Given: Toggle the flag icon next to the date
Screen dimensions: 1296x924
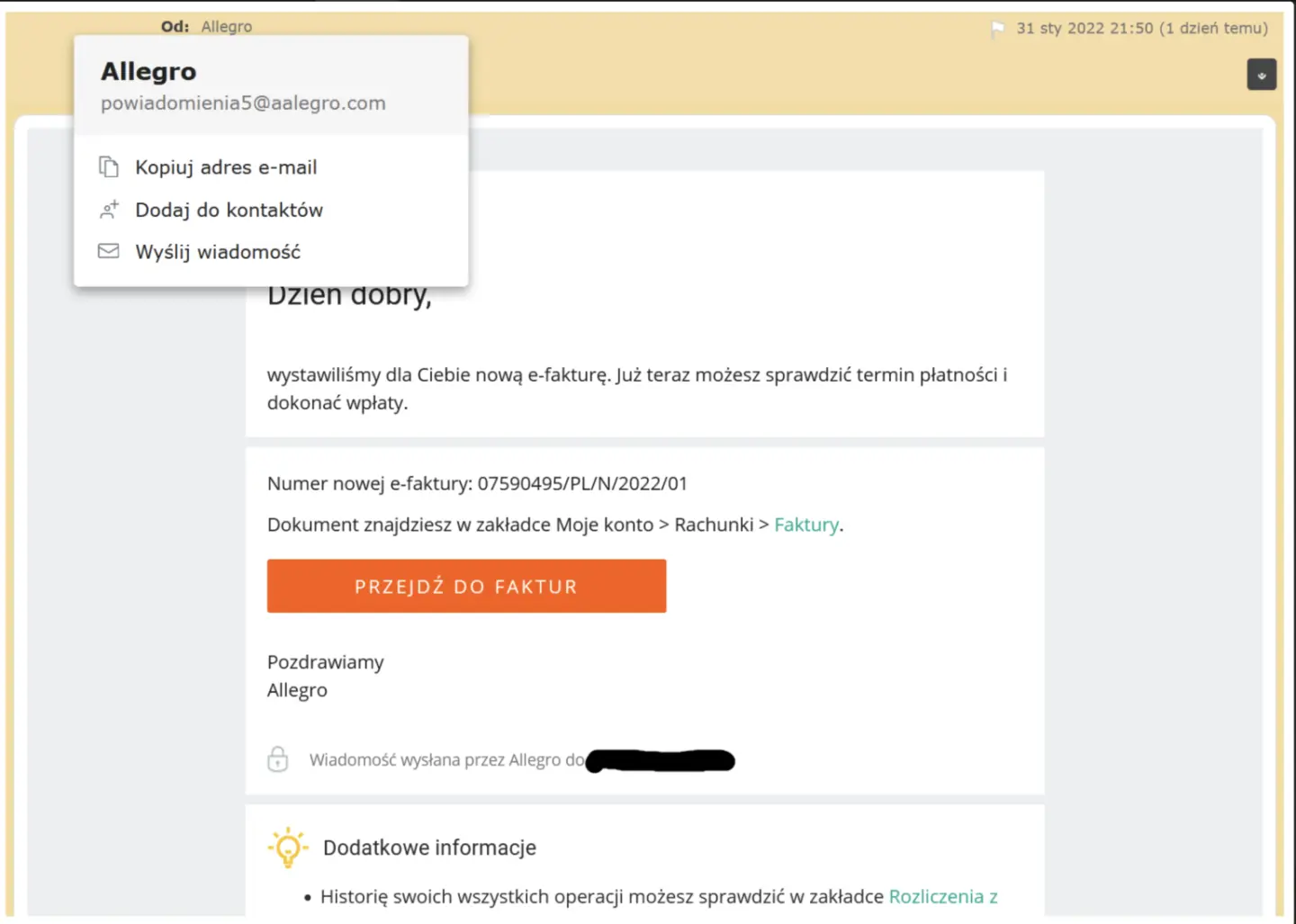Looking at the screenshot, I should tap(997, 29).
